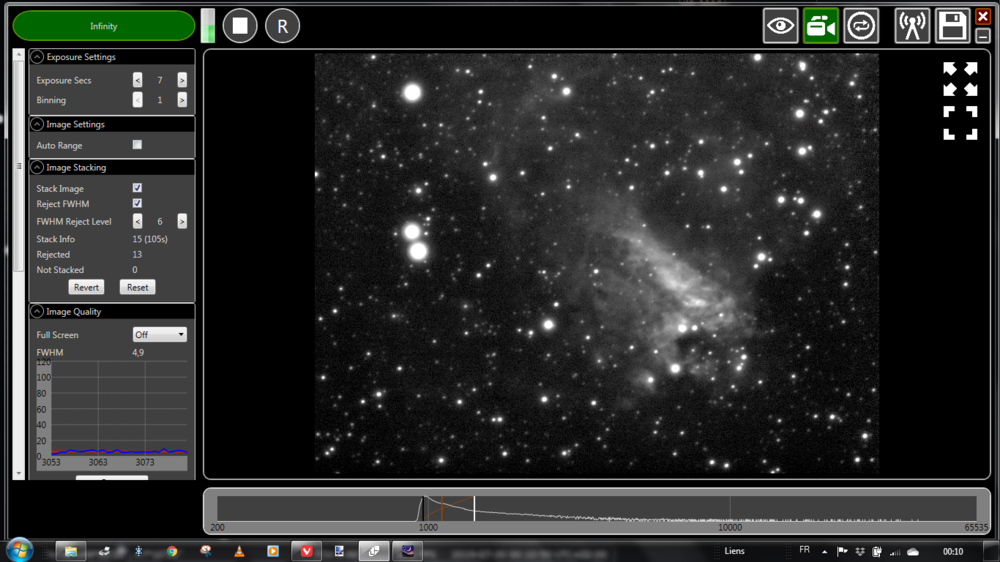Uncheck the Reject FWHM checkbox

(137, 203)
